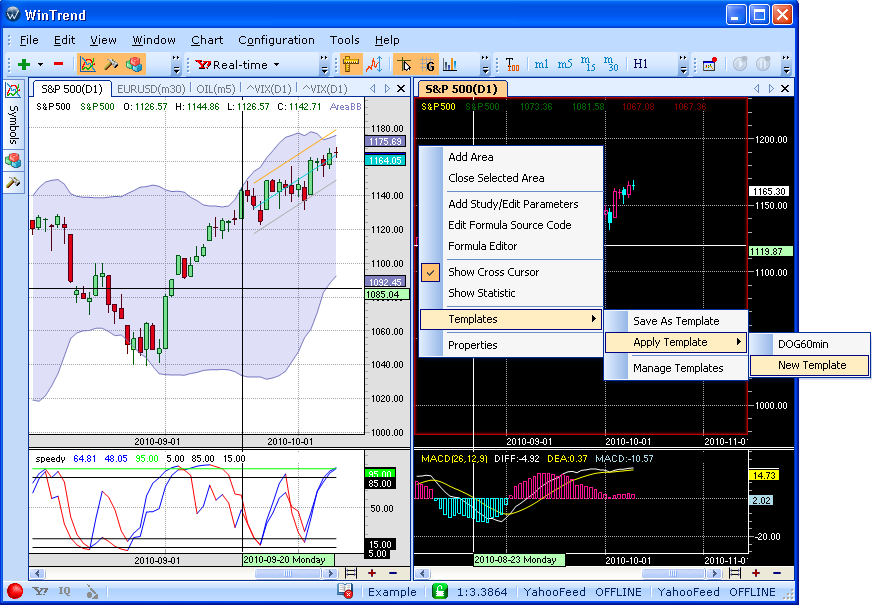Screen dimensions: 872x605
Task: Choose New Template
Action: [x=809, y=365]
